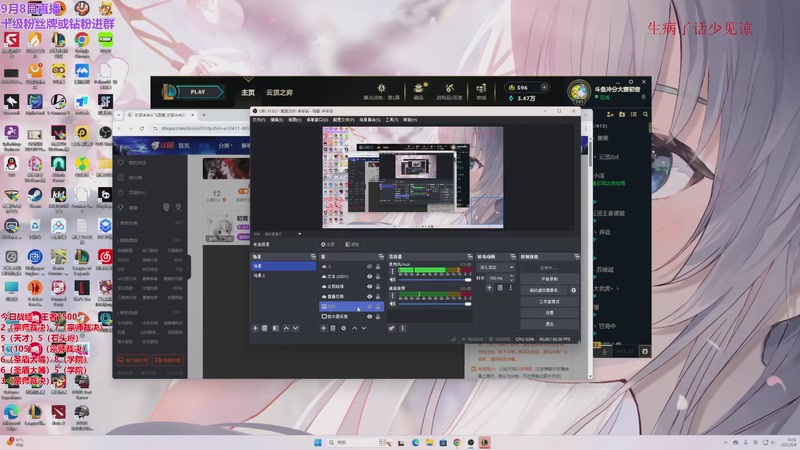This screenshot has height=450, width=800.
Task: Select 场景 2 in scenes list
Action: point(284,276)
